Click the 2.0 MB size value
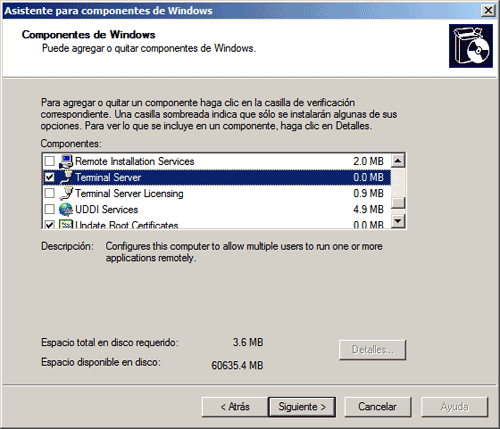Viewport: 500px width, 429px height. pyautogui.click(x=368, y=161)
